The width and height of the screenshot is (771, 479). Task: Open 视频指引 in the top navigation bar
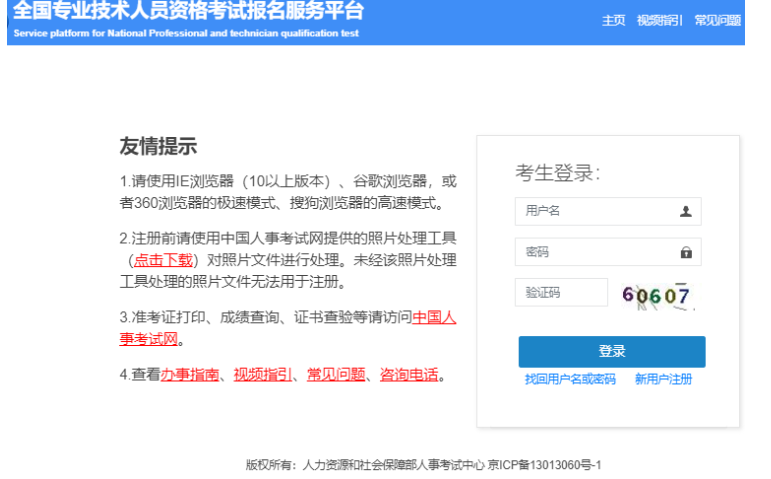[659, 20]
